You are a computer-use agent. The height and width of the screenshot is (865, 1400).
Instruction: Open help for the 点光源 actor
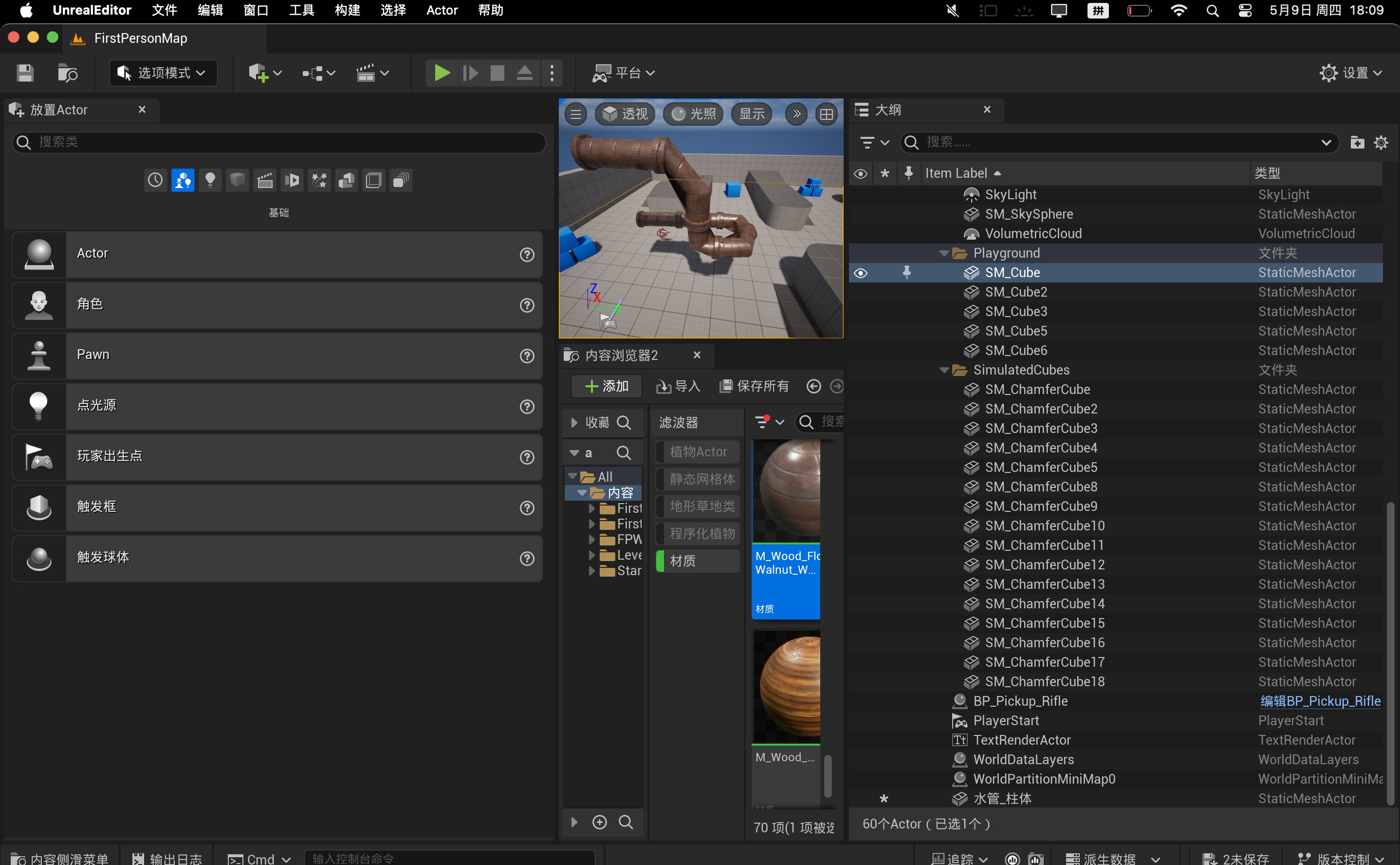527,407
